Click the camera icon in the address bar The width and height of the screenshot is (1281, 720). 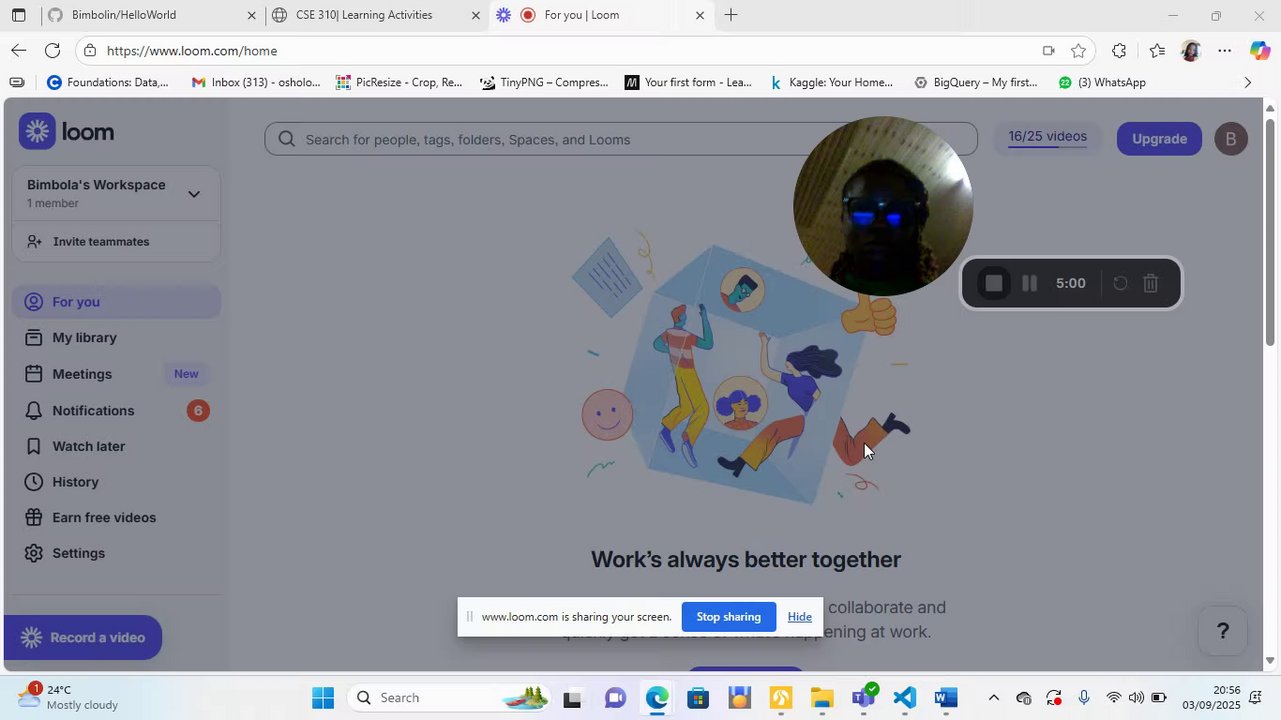(1048, 51)
